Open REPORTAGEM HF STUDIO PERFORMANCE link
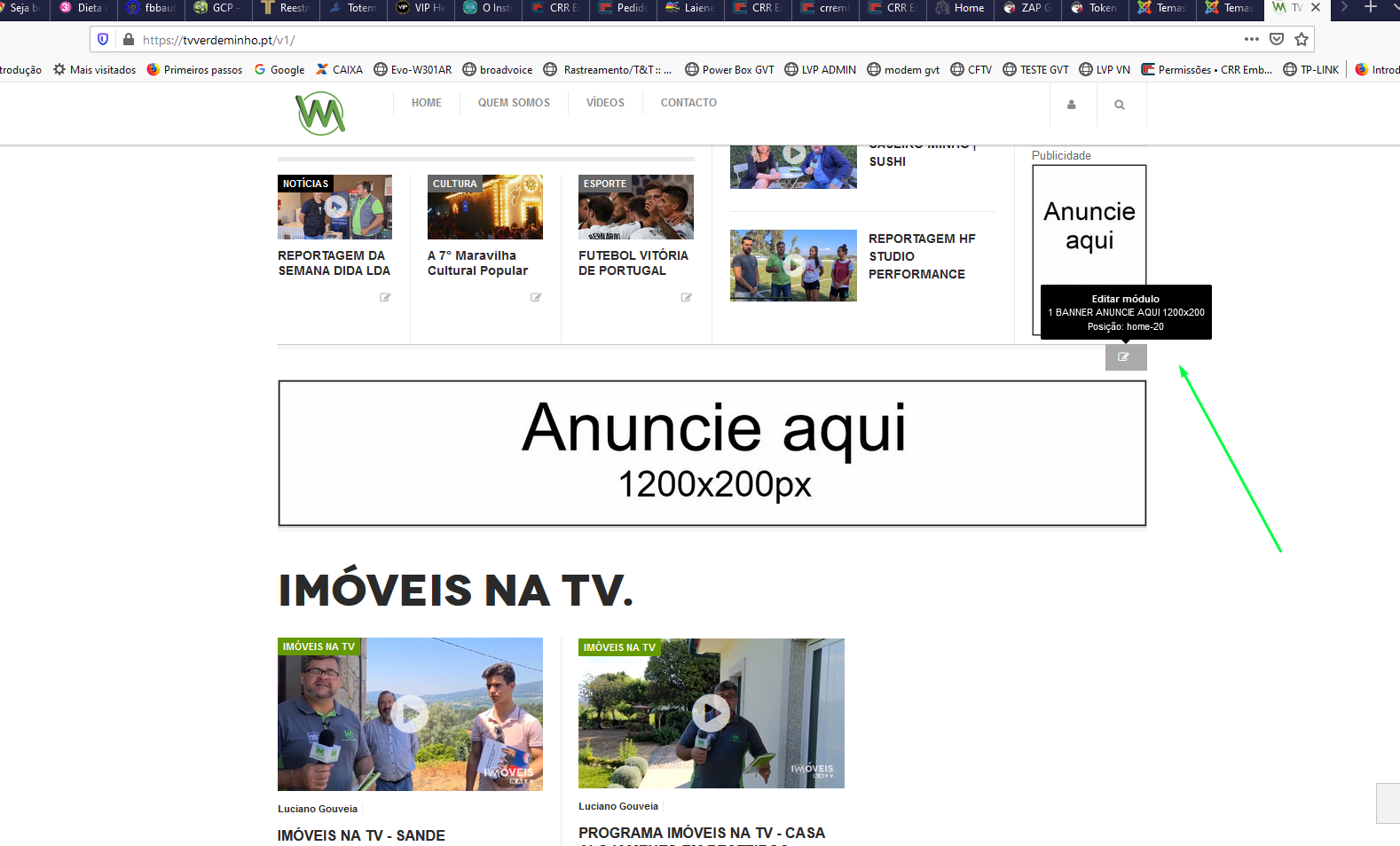 tap(921, 256)
